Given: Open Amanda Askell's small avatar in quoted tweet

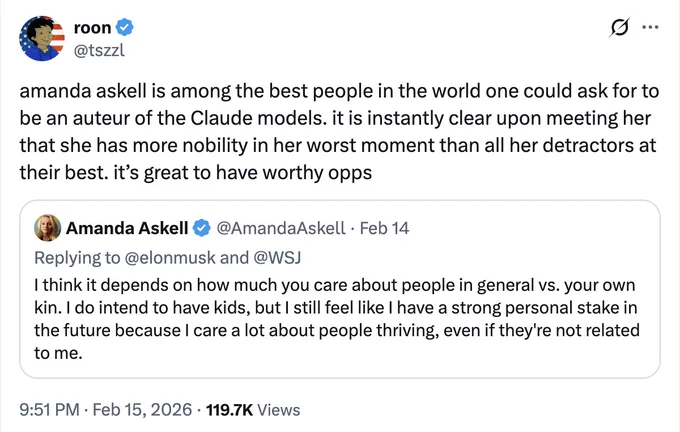Looking at the screenshot, I should (x=47, y=228).
